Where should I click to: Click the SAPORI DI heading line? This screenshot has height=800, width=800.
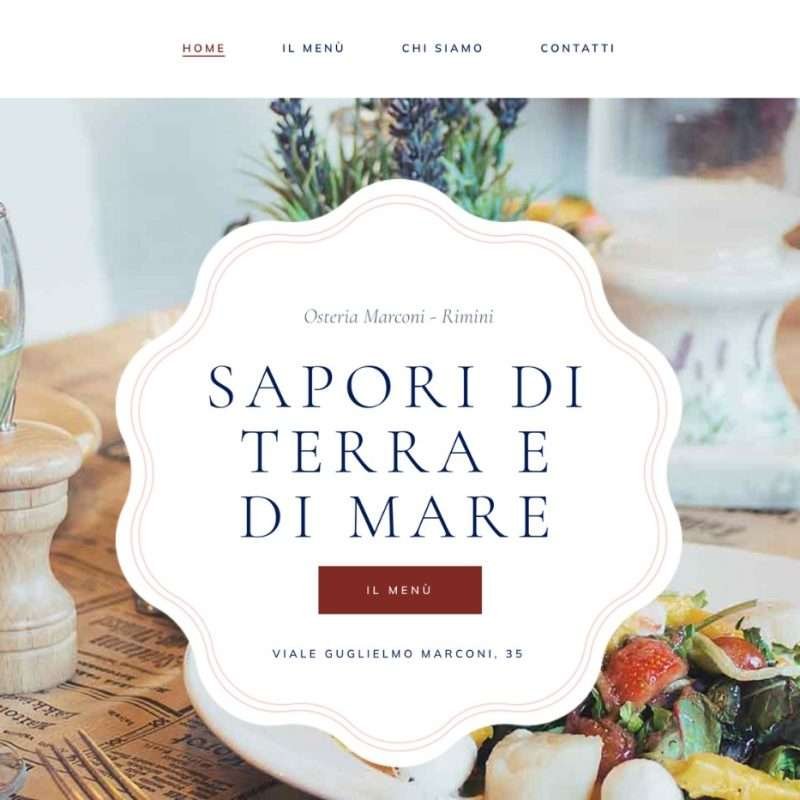pos(396,386)
